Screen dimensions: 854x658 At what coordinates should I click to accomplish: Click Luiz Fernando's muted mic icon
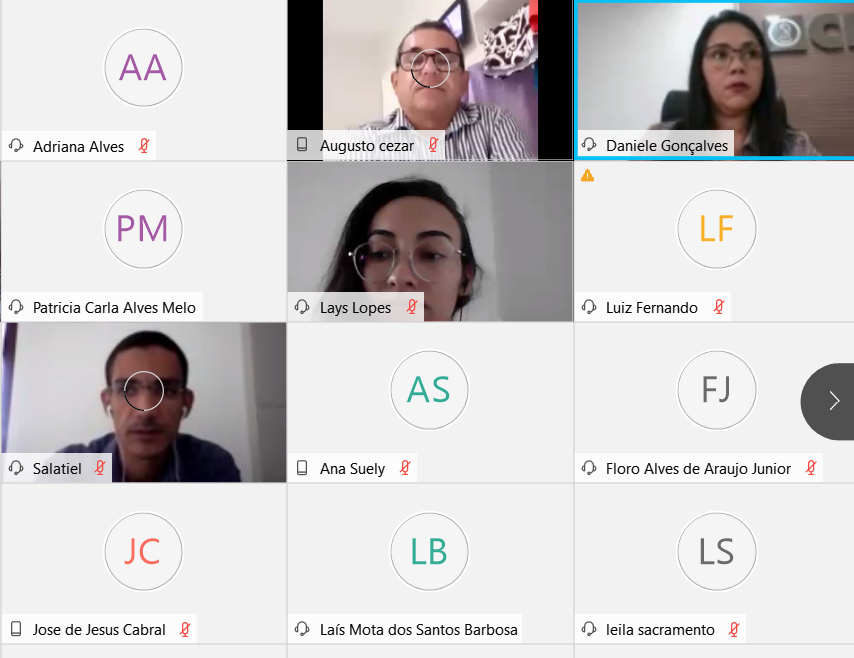tap(719, 307)
